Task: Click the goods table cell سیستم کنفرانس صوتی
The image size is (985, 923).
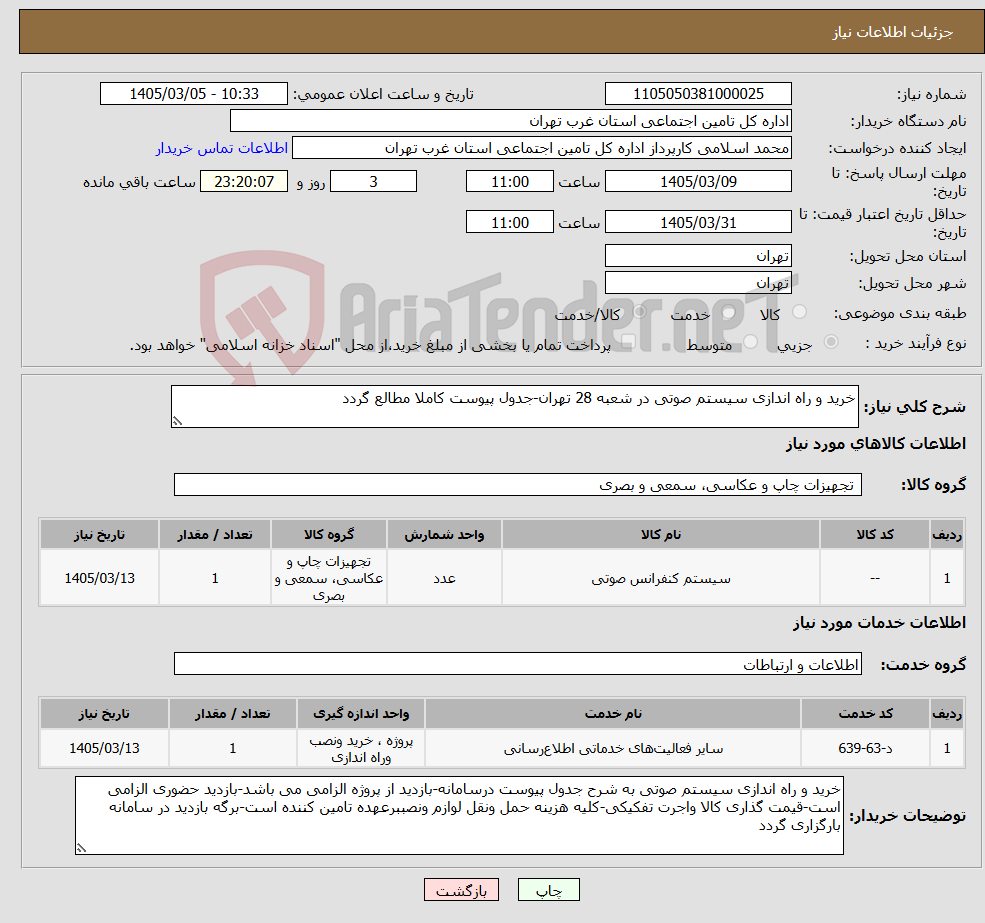Action: click(x=661, y=578)
